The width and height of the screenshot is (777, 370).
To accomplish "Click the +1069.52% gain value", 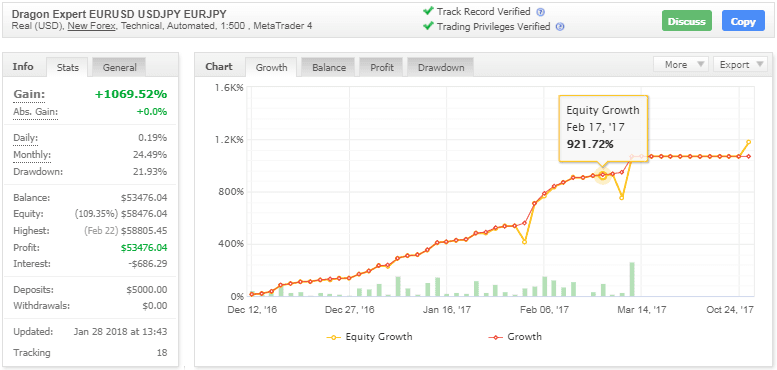I will click(x=131, y=94).
